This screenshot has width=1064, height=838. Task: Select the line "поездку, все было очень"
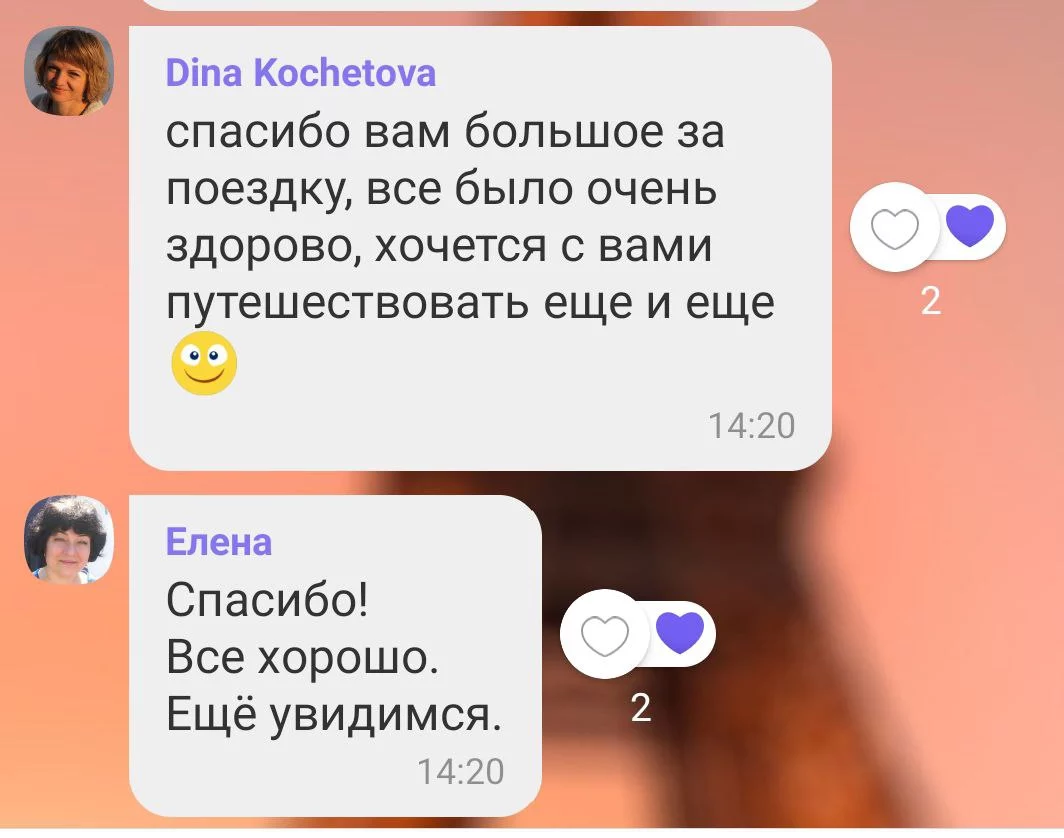442,189
